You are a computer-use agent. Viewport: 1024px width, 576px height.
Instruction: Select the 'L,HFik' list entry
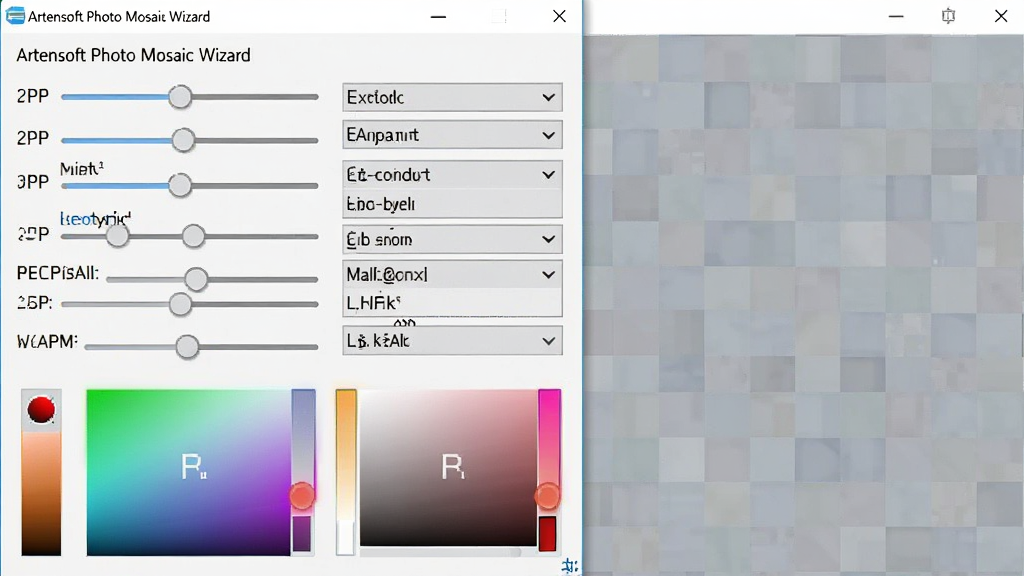(452, 302)
